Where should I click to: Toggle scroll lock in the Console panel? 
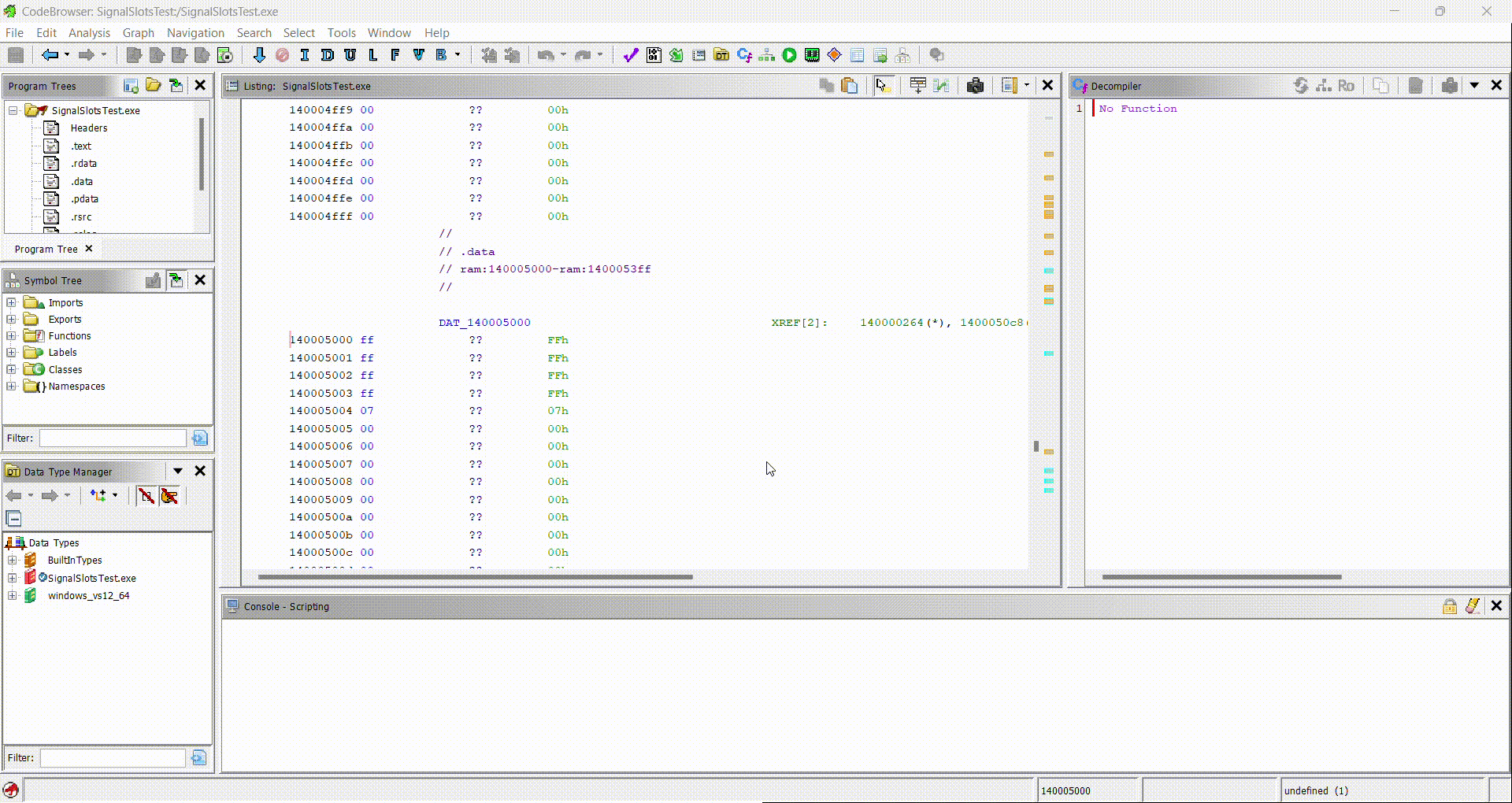1450,606
